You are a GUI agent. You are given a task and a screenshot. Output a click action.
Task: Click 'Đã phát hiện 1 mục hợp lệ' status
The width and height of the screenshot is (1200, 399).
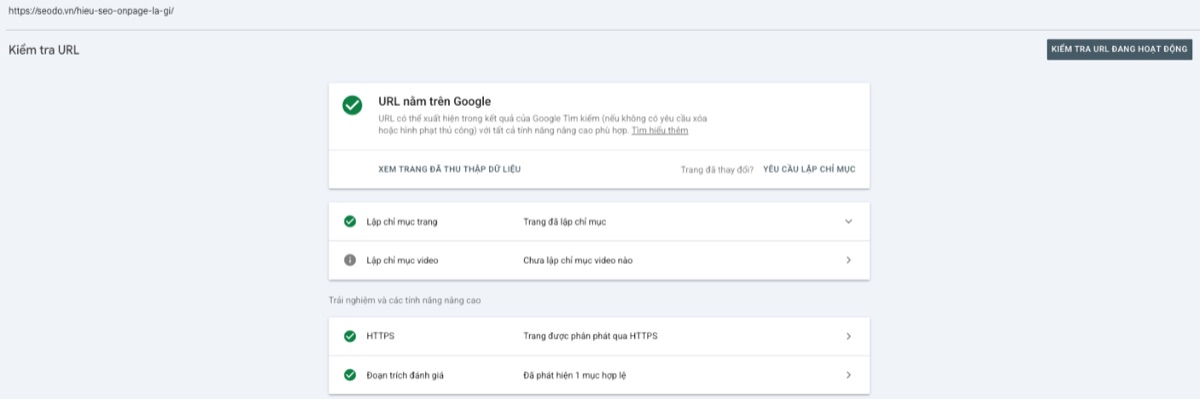point(575,375)
